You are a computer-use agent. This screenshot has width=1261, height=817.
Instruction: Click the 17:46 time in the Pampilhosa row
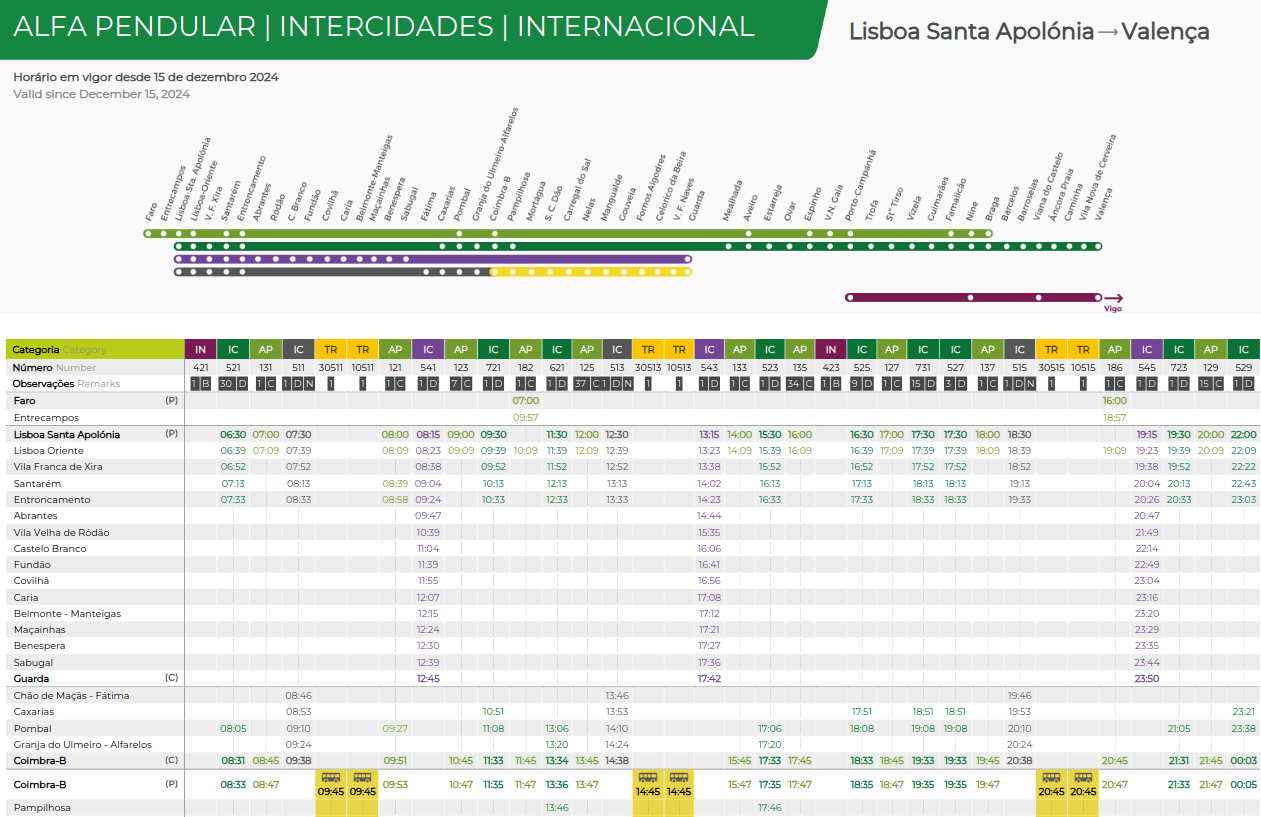tap(770, 808)
